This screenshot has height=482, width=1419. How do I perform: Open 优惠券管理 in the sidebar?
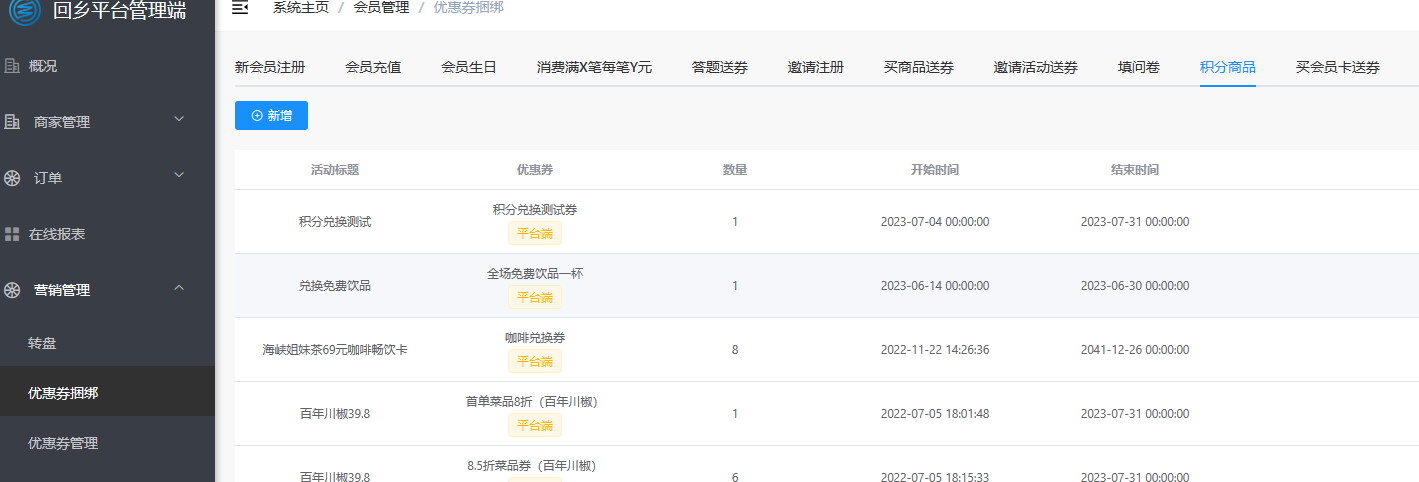[x=63, y=443]
